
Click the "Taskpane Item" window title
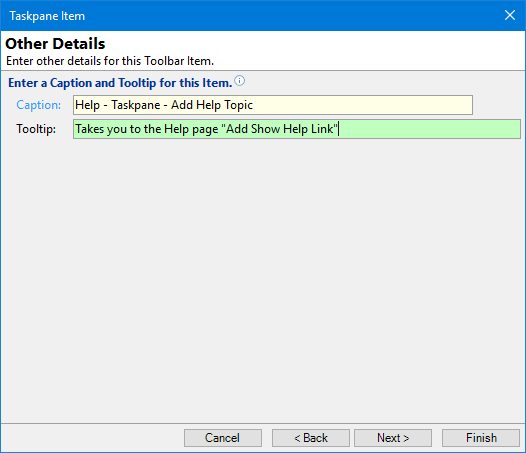[47, 16]
